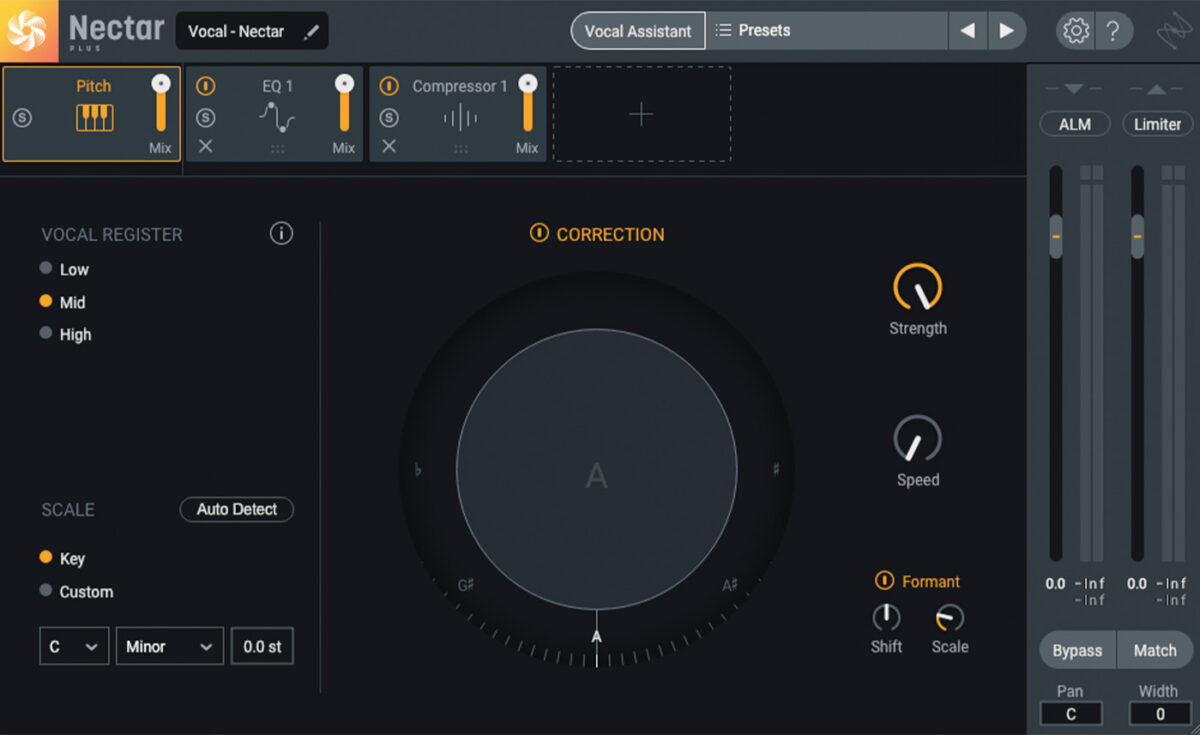Open the Presets list
The image size is (1200, 735).
827,31
